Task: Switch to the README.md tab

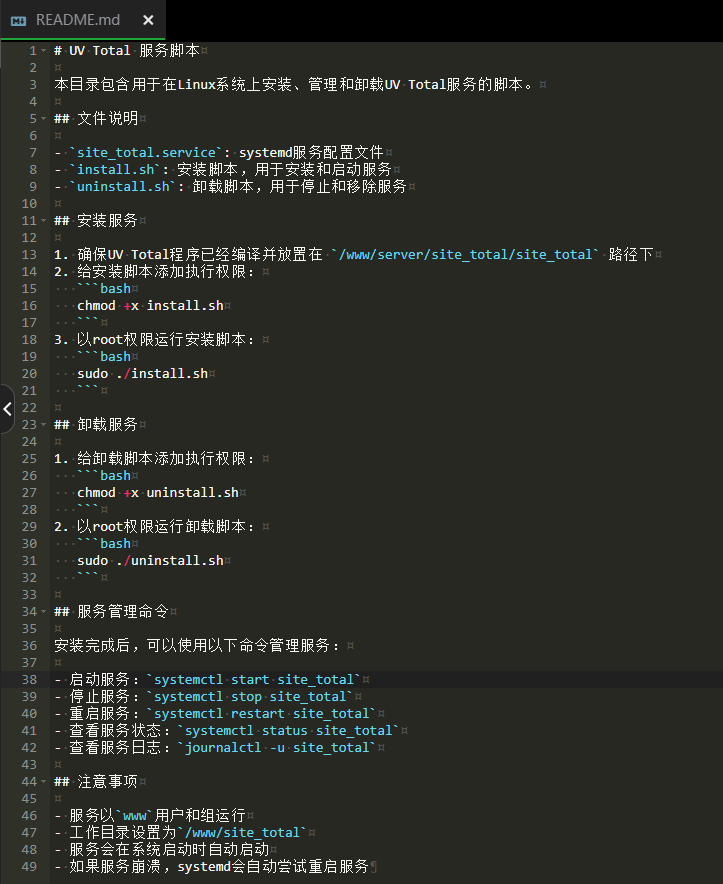Action: point(78,20)
